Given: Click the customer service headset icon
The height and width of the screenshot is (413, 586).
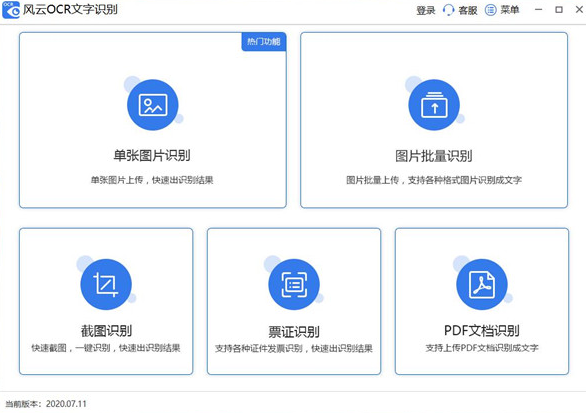Looking at the screenshot, I should [448, 10].
